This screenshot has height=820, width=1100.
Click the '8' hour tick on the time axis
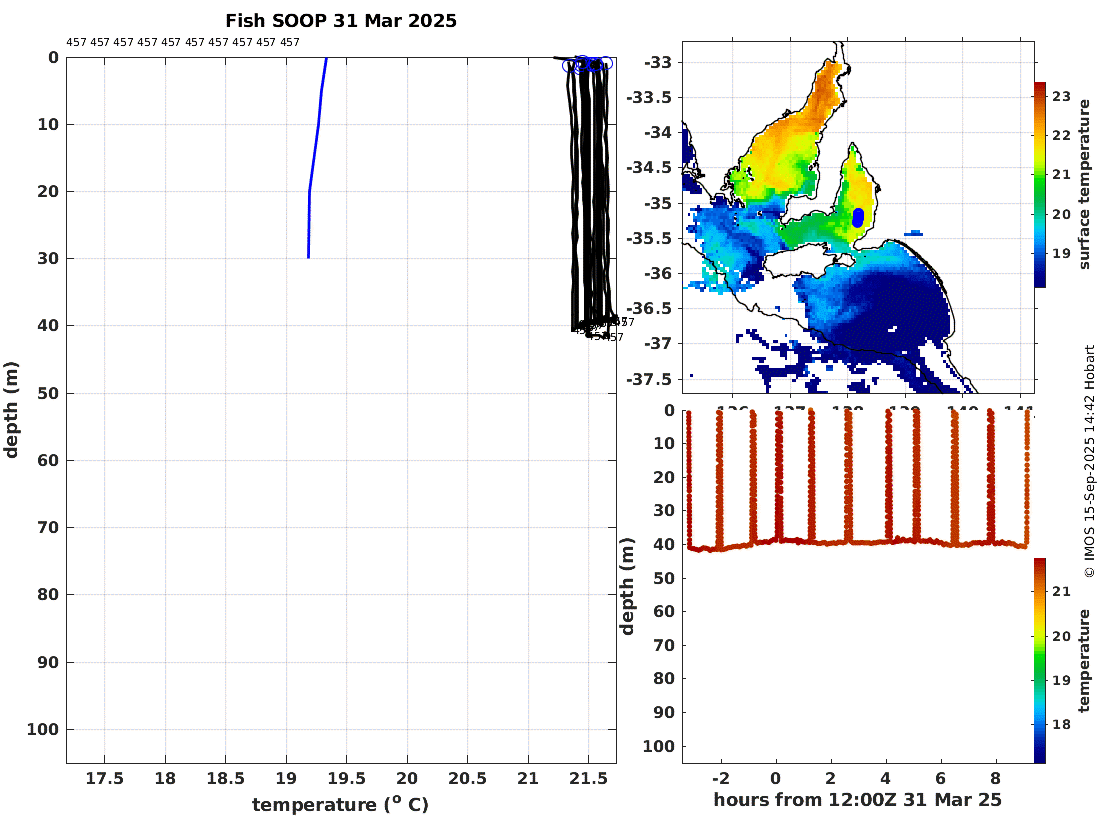point(995,778)
